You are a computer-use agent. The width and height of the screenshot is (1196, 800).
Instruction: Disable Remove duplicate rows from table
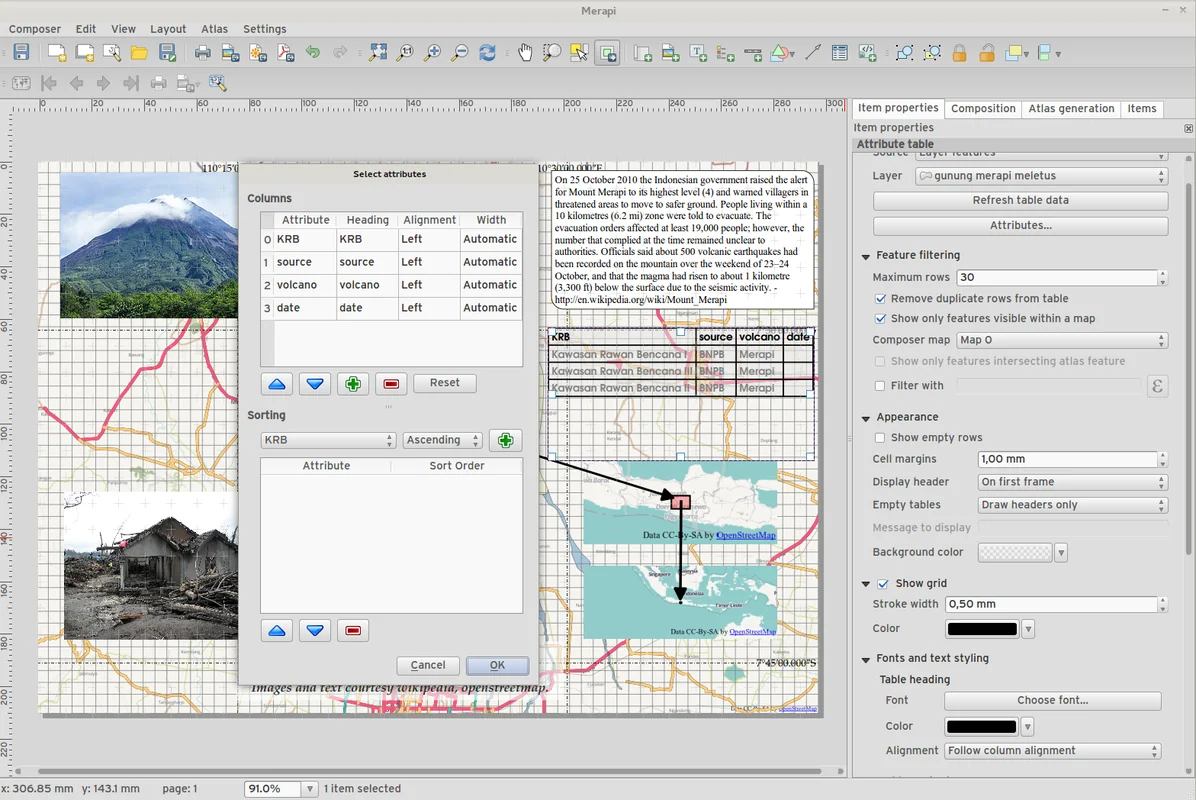click(880, 299)
